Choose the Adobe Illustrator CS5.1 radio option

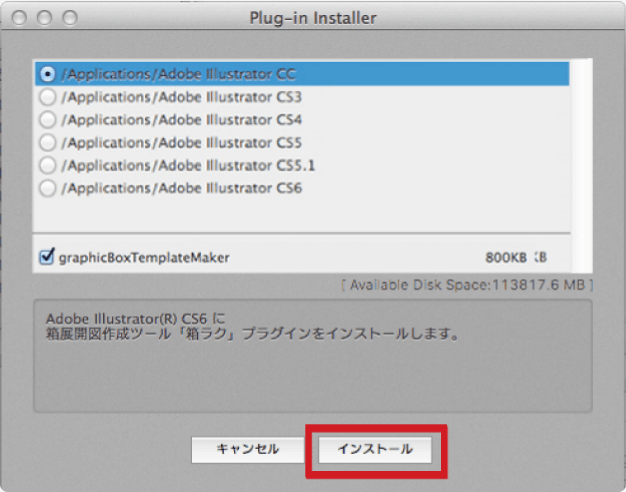(47, 164)
